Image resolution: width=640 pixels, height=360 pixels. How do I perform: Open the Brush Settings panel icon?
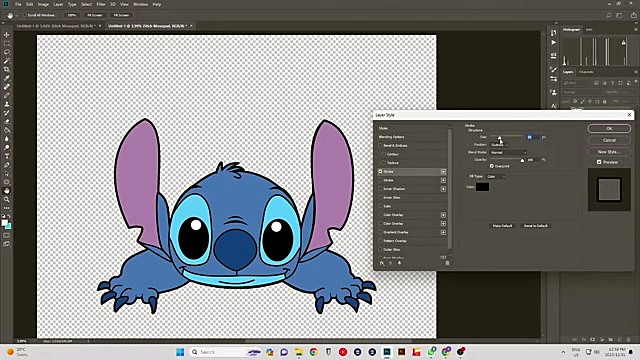553,70
